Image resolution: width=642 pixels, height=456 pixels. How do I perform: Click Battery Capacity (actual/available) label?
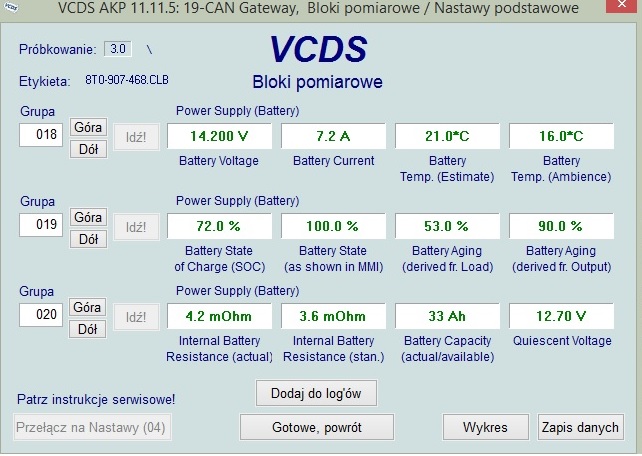tap(448, 349)
